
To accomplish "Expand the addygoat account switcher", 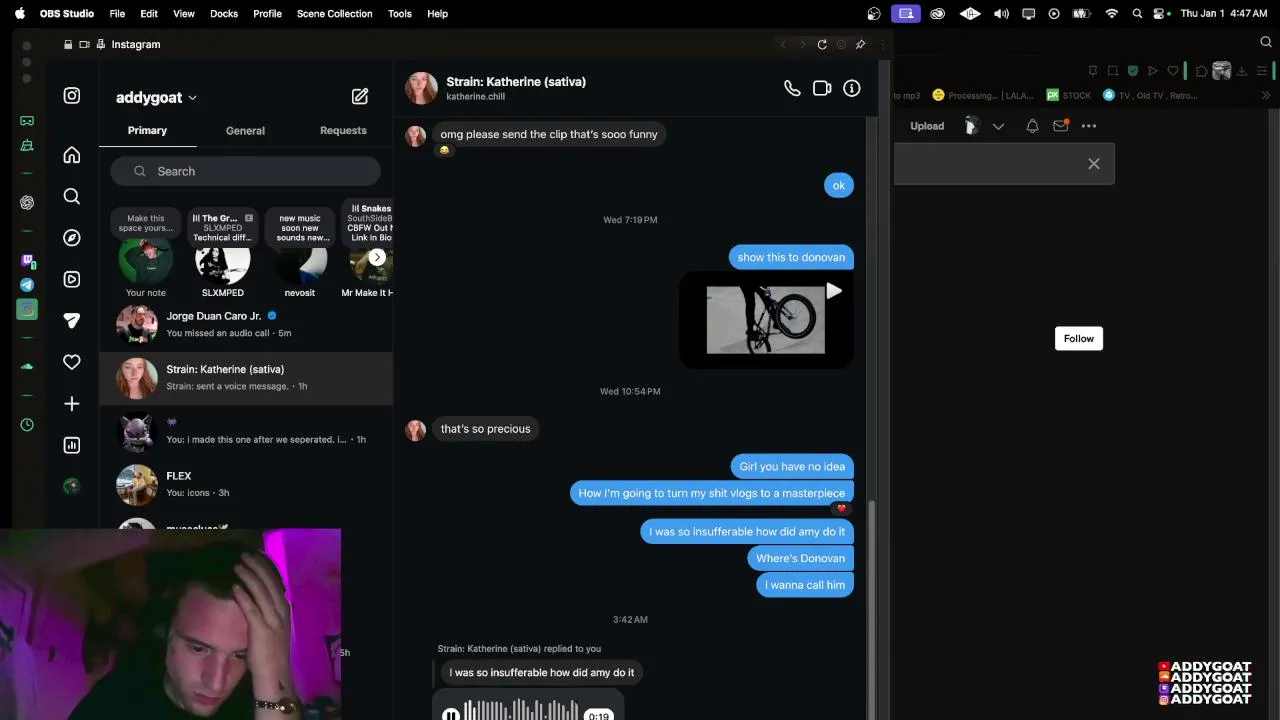I will click(192, 98).
